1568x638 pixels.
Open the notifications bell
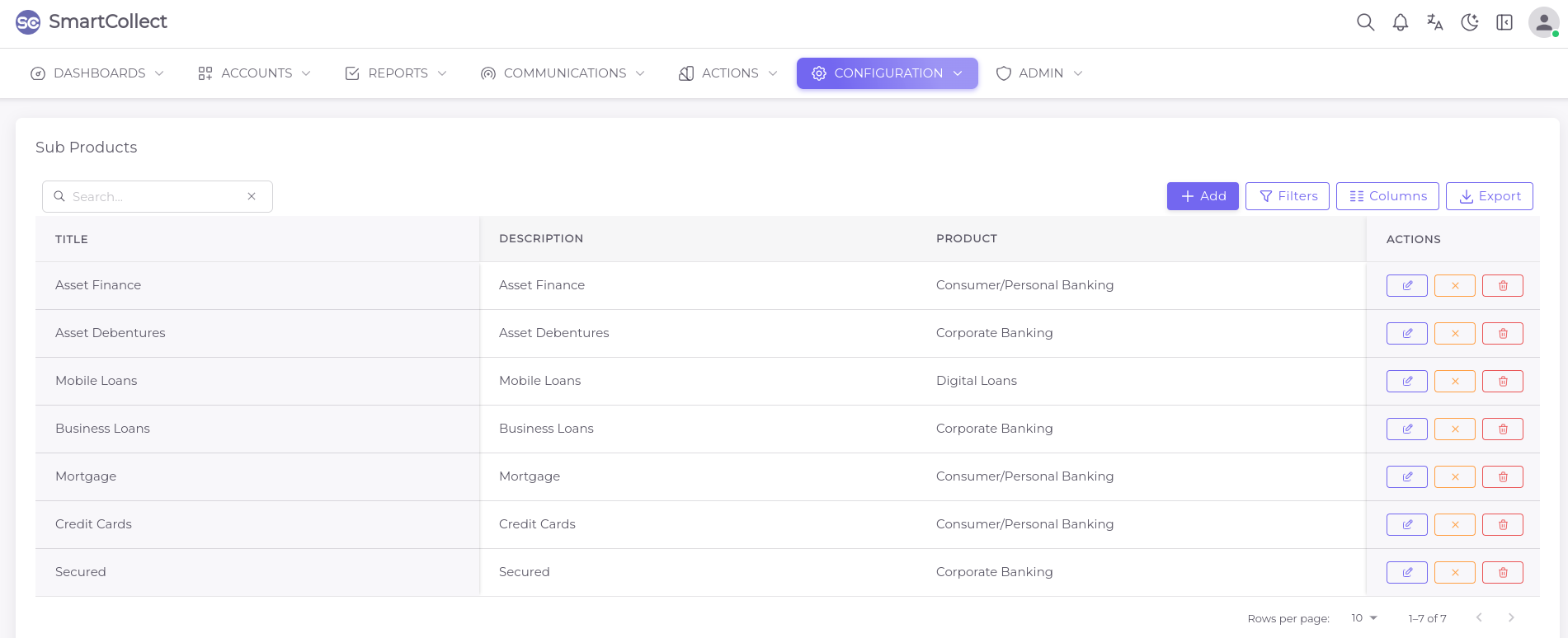[x=1400, y=22]
